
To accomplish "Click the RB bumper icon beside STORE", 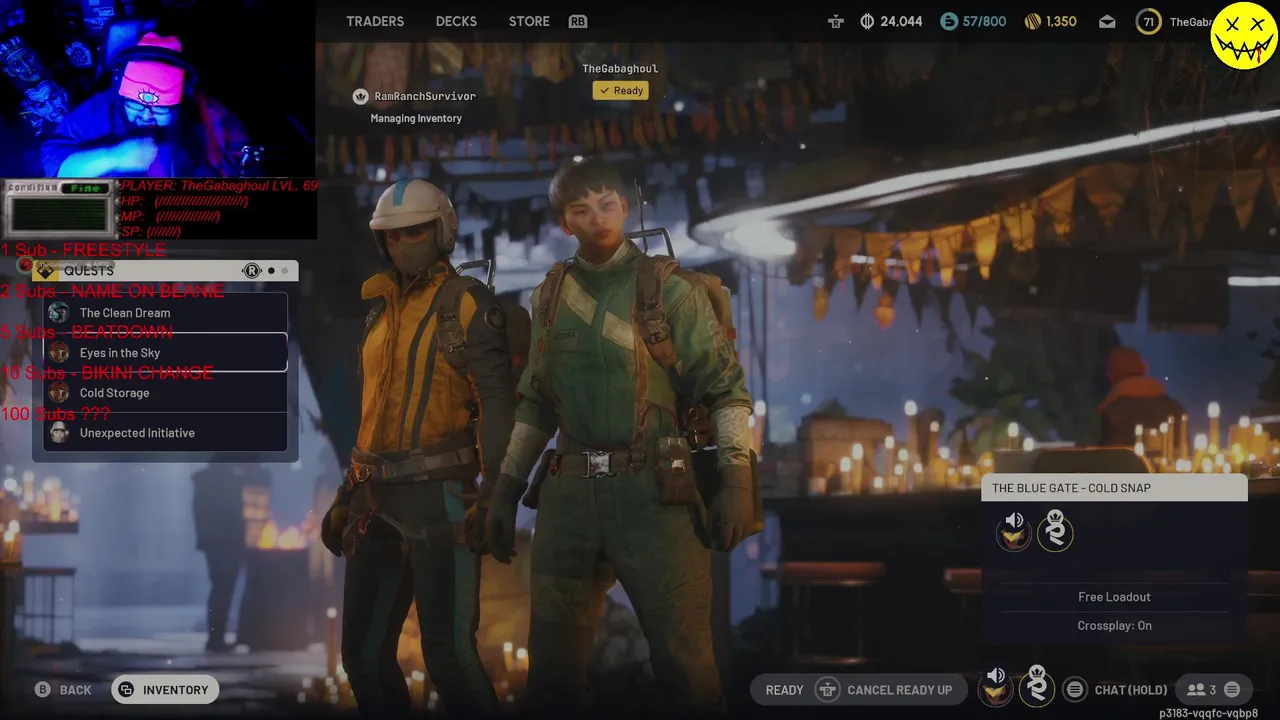I will 578,21.
